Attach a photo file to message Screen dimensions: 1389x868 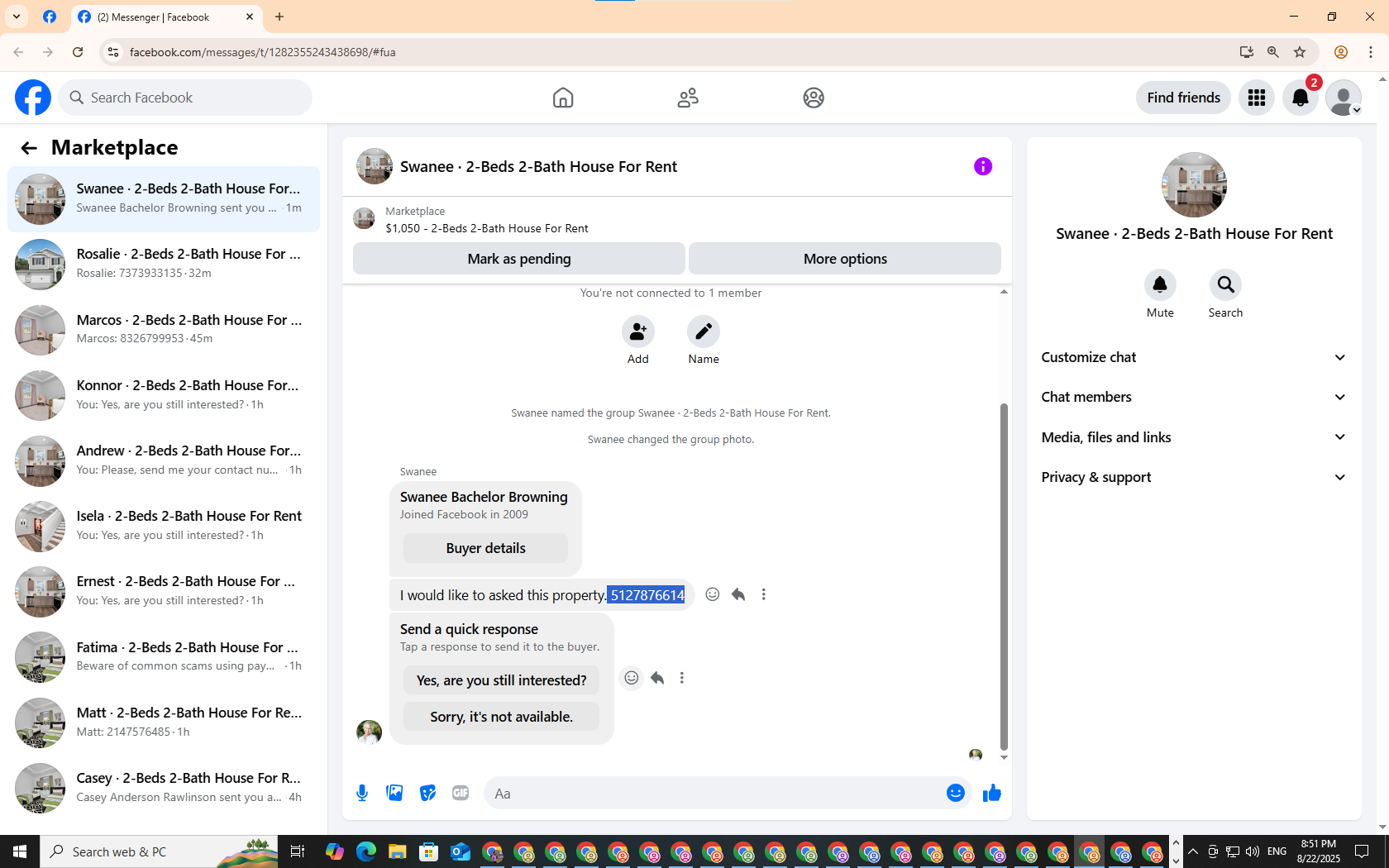coord(394,794)
